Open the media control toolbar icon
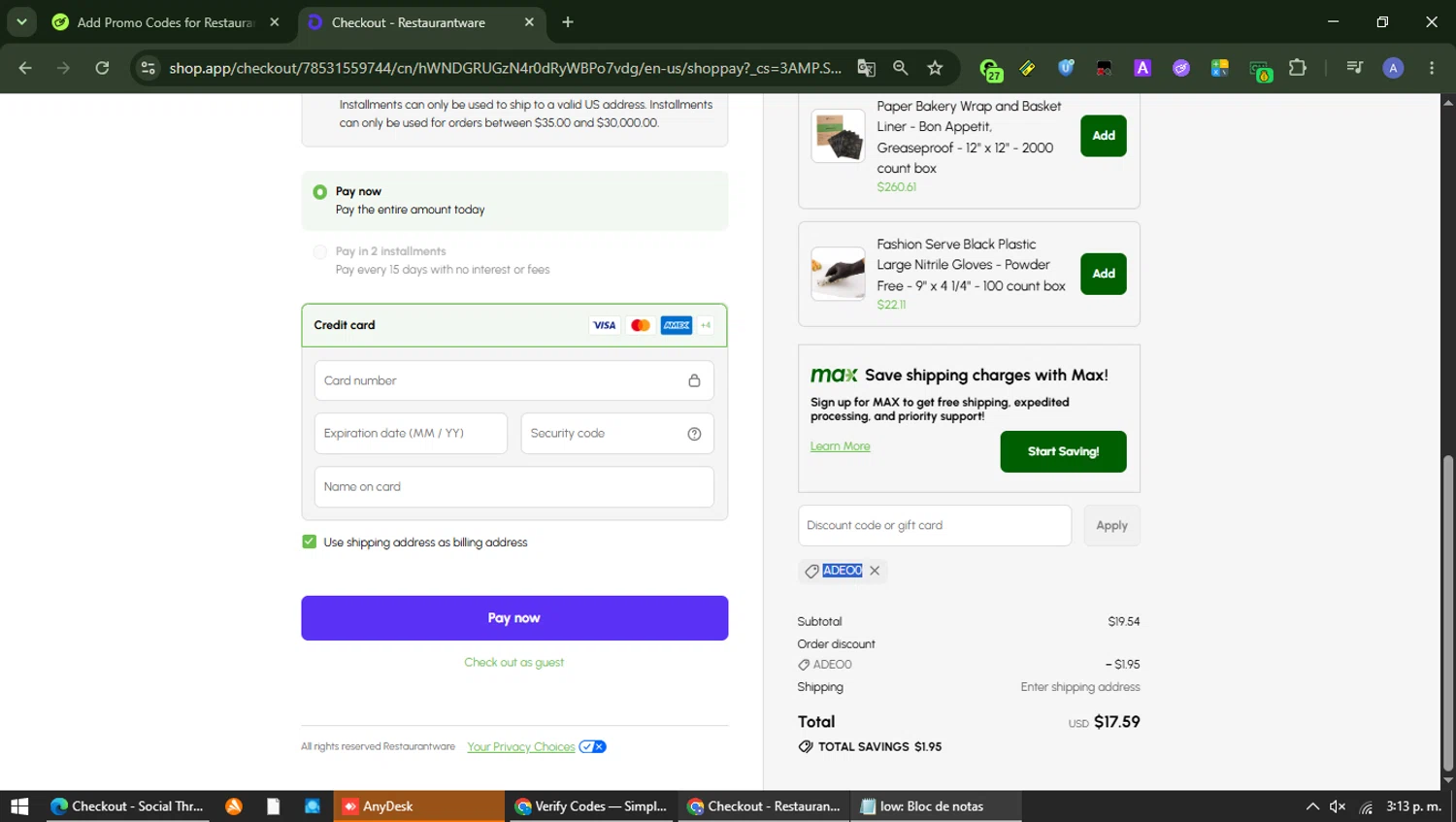The height and width of the screenshot is (822, 1456). [1354, 68]
